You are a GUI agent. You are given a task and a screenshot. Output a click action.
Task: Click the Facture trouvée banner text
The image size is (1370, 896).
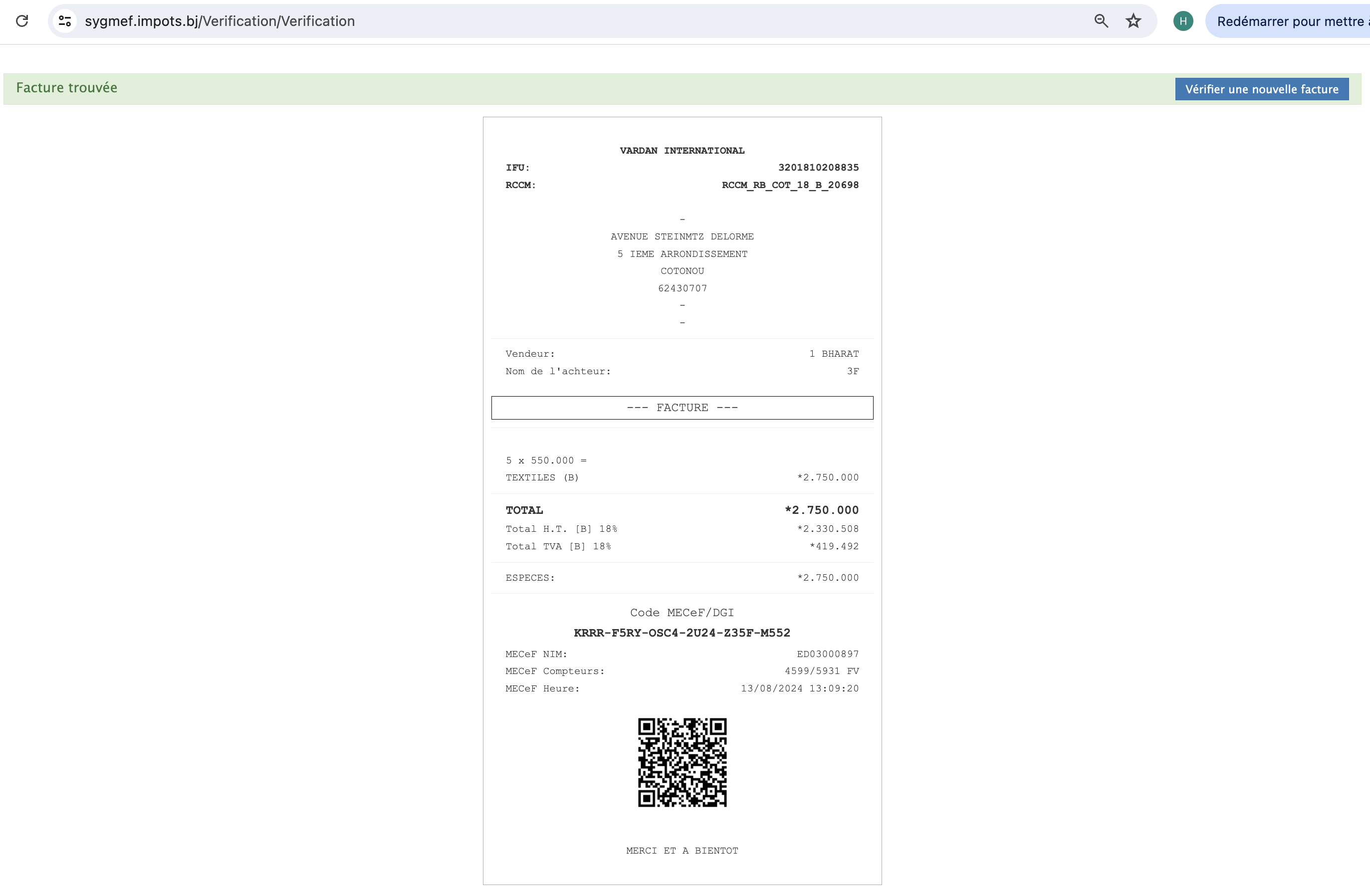67,87
